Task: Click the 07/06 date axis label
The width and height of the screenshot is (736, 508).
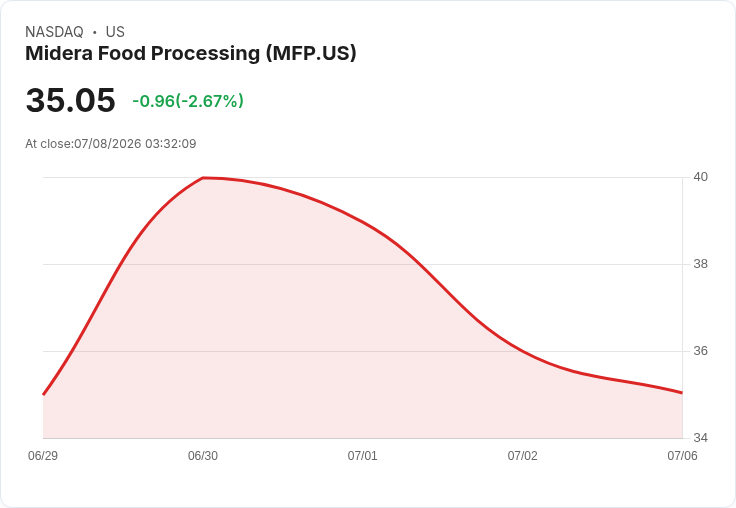Action: coord(682,456)
